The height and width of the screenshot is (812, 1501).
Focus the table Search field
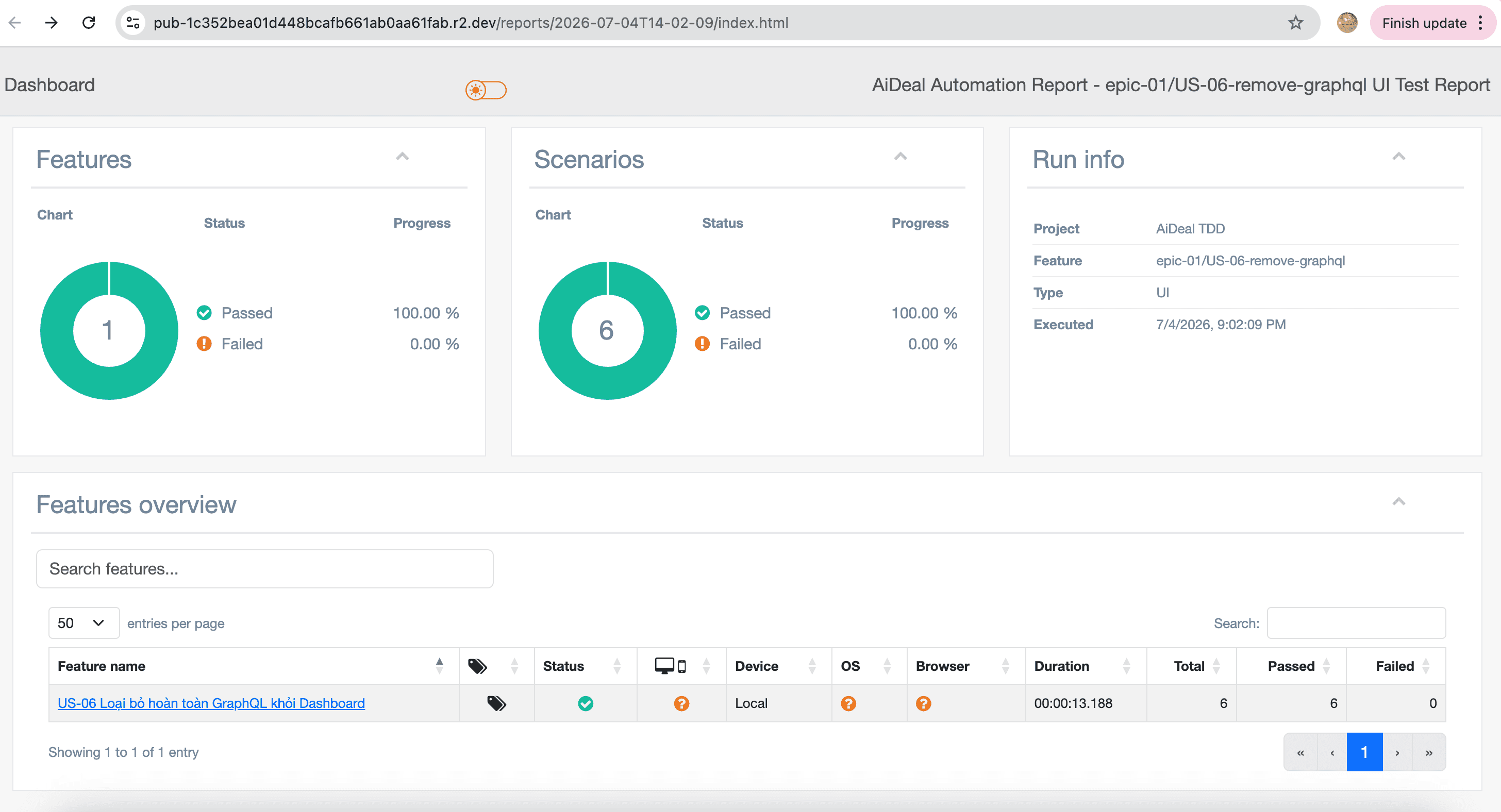(x=1356, y=623)
